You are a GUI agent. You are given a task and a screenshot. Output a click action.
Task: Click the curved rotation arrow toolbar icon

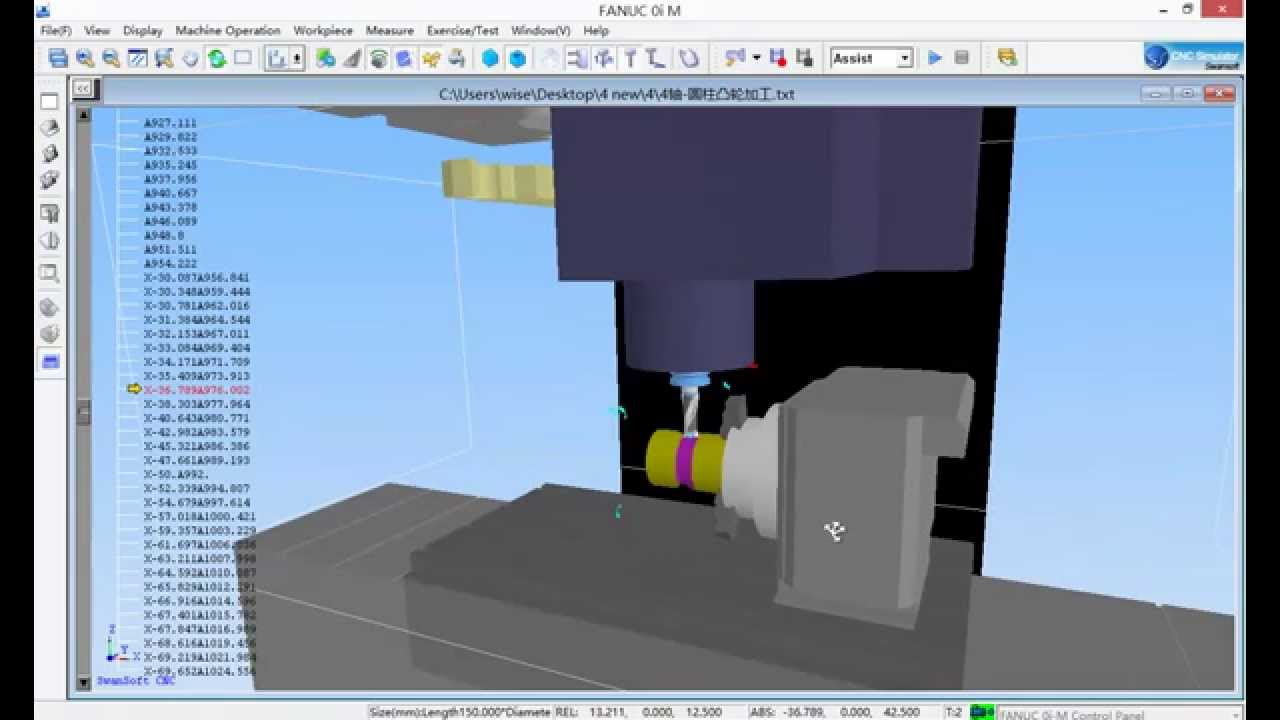point(689,58)
